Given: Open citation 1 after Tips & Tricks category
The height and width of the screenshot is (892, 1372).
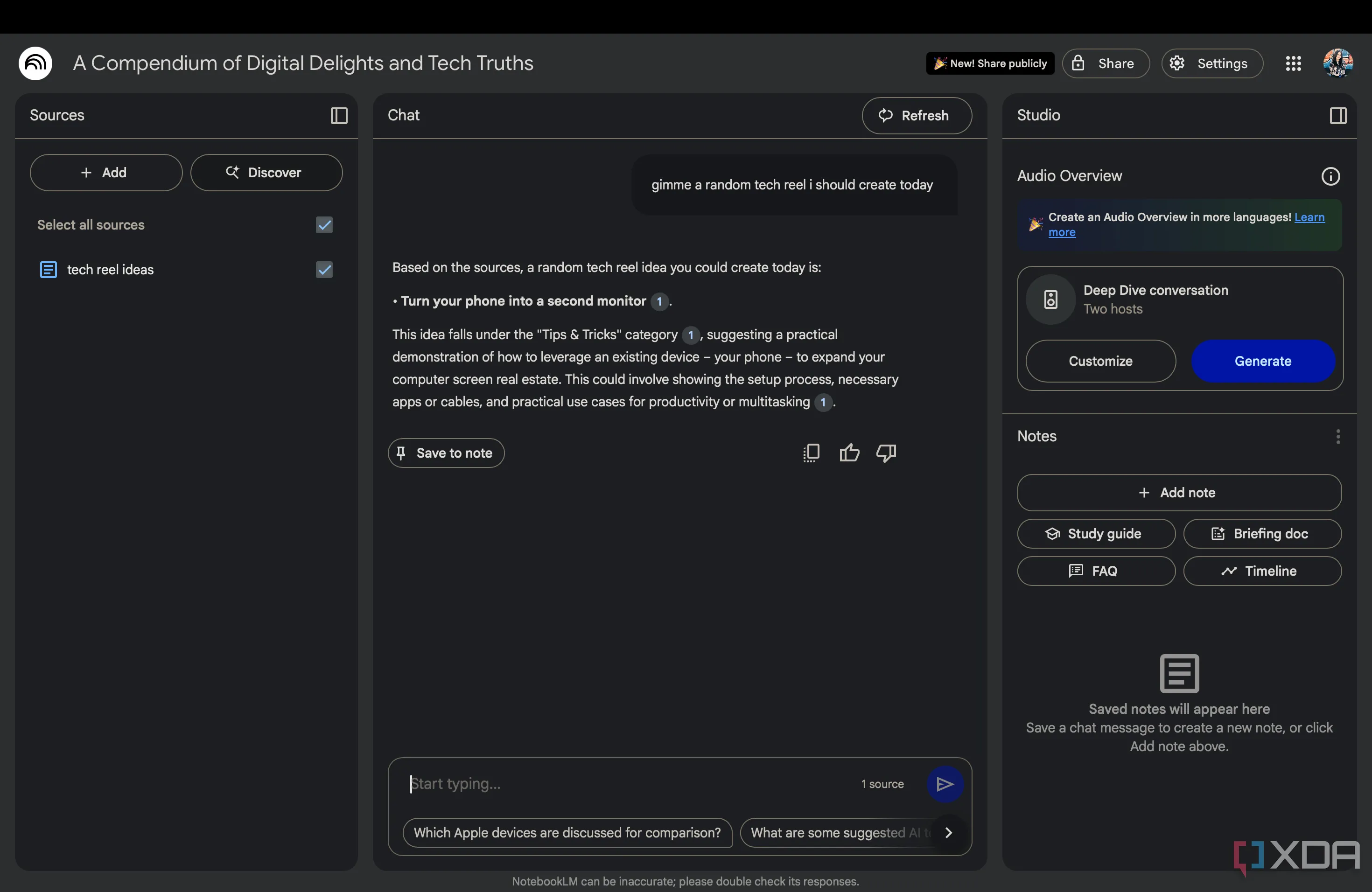Looking at the screenshot, I should (x=690, y=335).
